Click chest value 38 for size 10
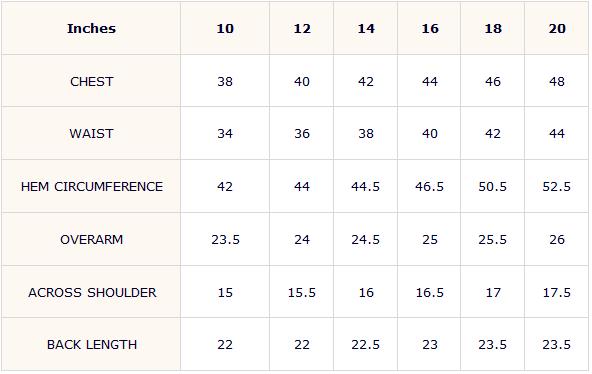592x374 pixels. coord(225,82)
